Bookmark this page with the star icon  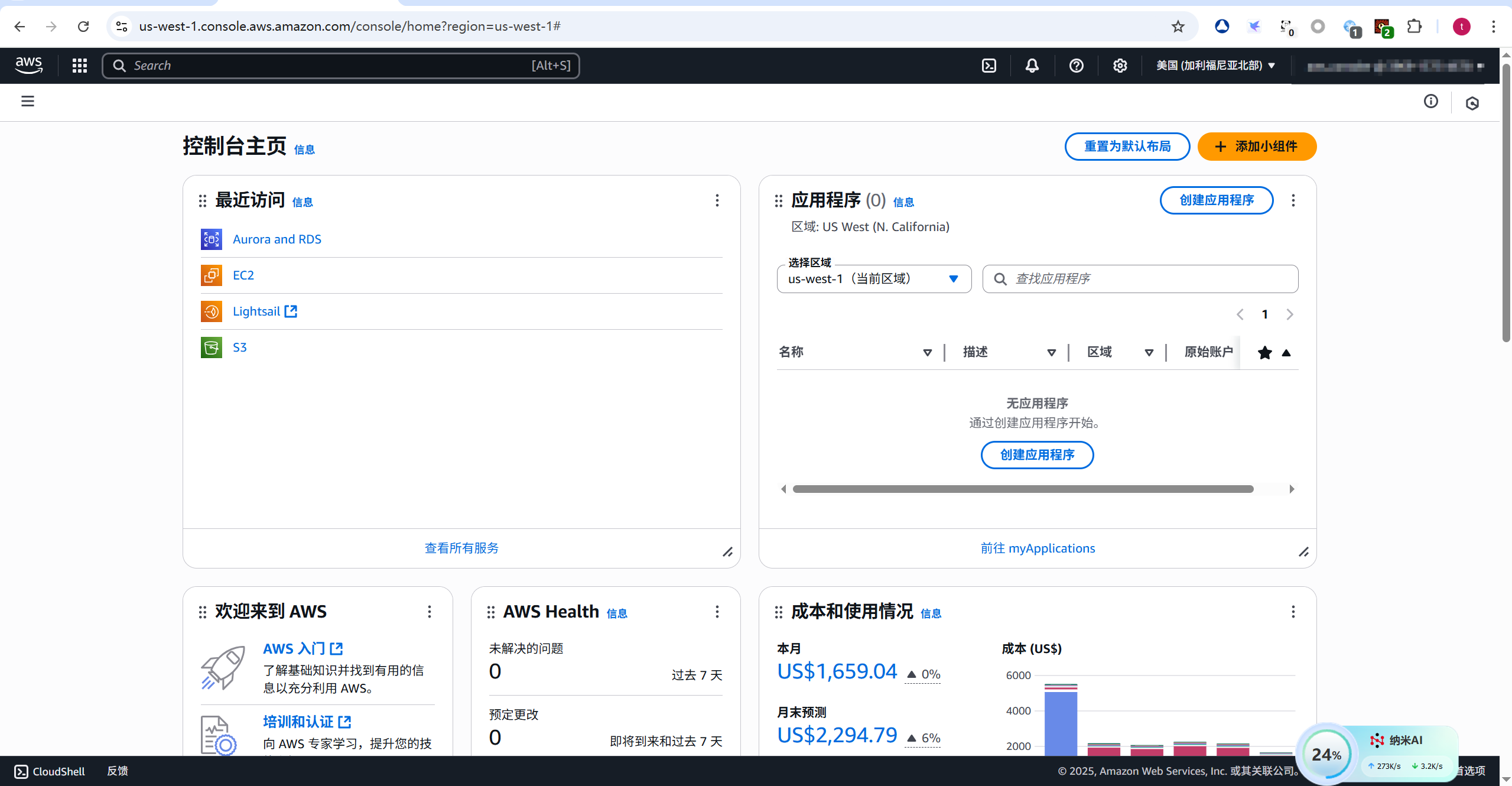pyautogui.click(x=1178, y=27)
